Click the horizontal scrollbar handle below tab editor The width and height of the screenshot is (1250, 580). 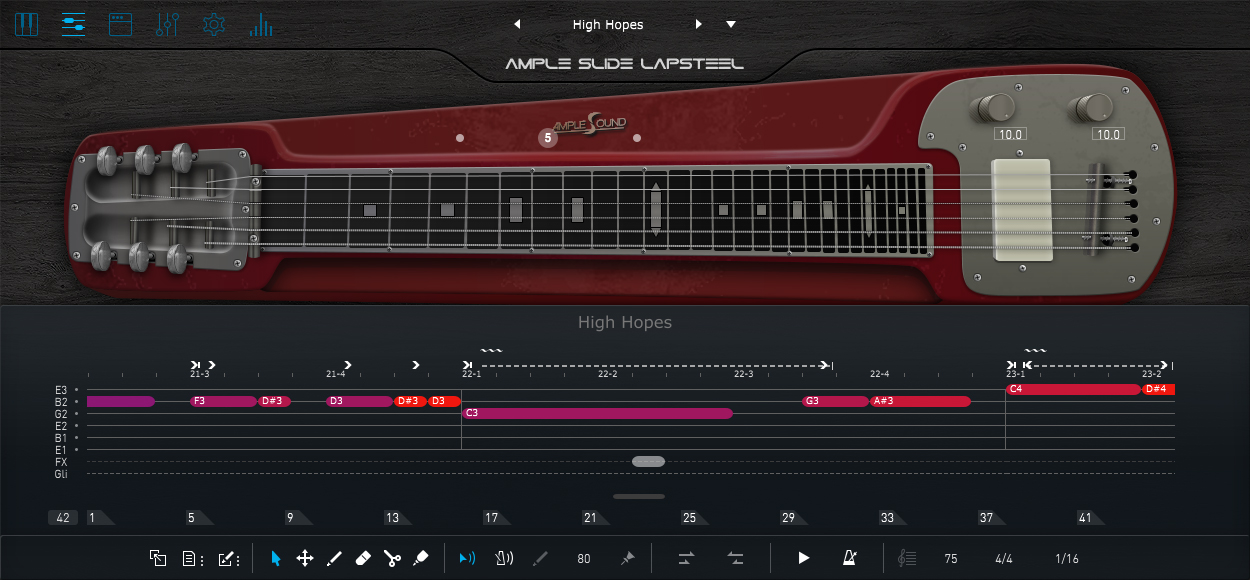pyautogui.click(x=639, y=496)
